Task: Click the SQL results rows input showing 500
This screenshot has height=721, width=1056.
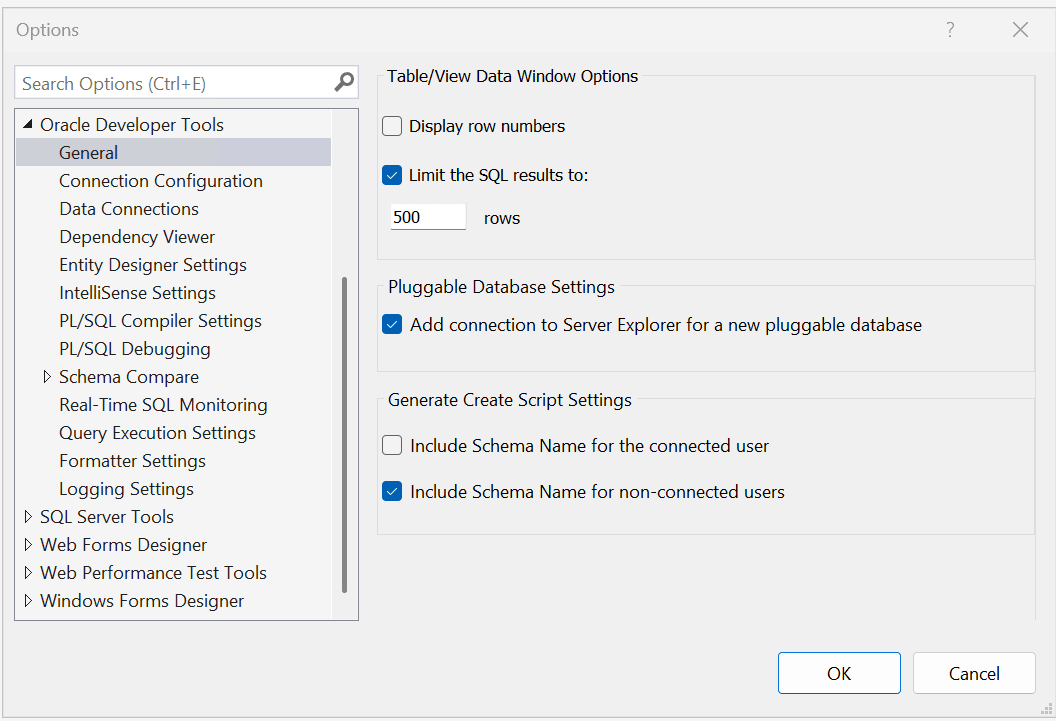Action: pos(427,216)
